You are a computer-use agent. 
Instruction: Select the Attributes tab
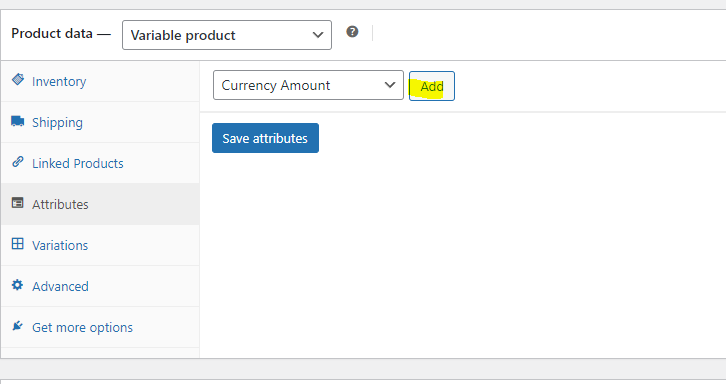100,204
